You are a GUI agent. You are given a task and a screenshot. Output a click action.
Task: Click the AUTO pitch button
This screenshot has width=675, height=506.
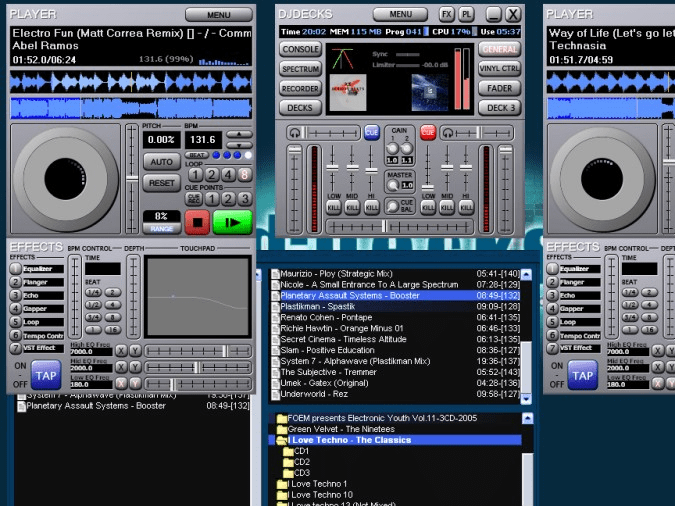click(x=160, y=161)
